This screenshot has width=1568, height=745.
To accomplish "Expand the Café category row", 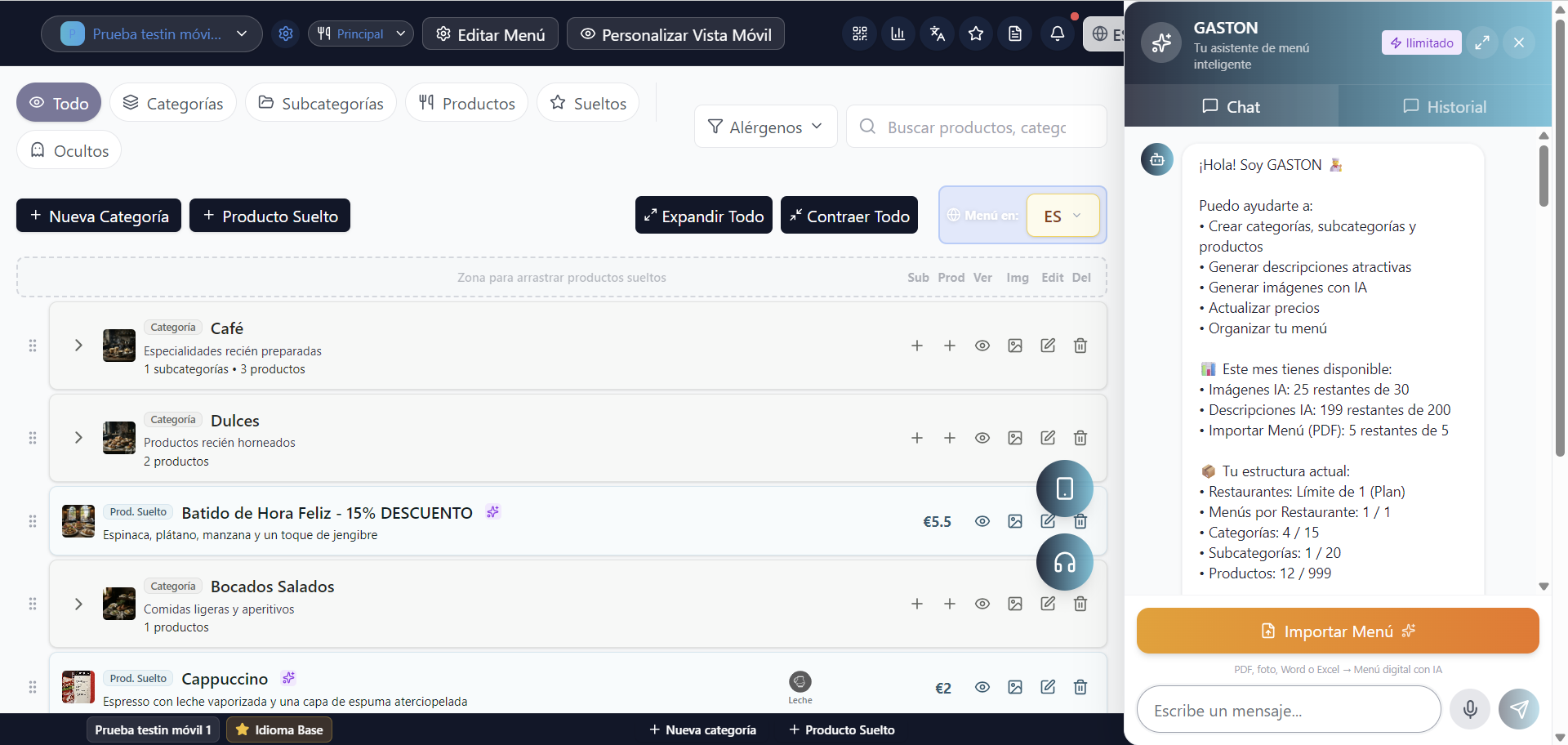I will (78, 346).
